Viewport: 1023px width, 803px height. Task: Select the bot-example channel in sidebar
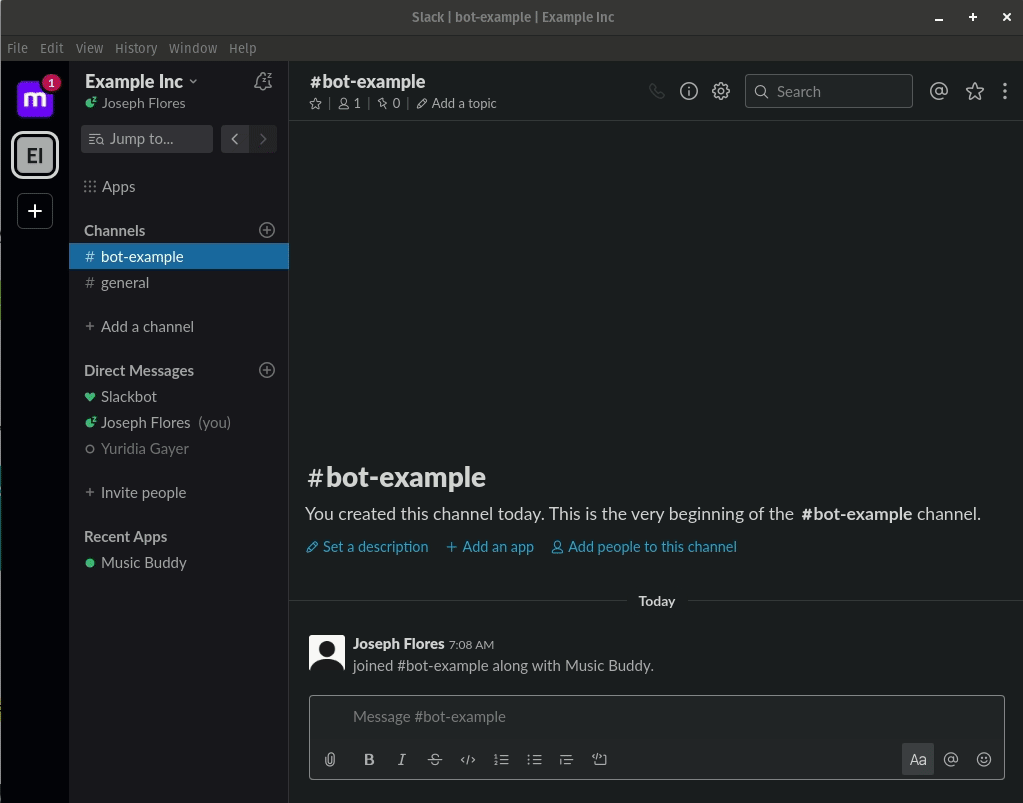[179, 256]
